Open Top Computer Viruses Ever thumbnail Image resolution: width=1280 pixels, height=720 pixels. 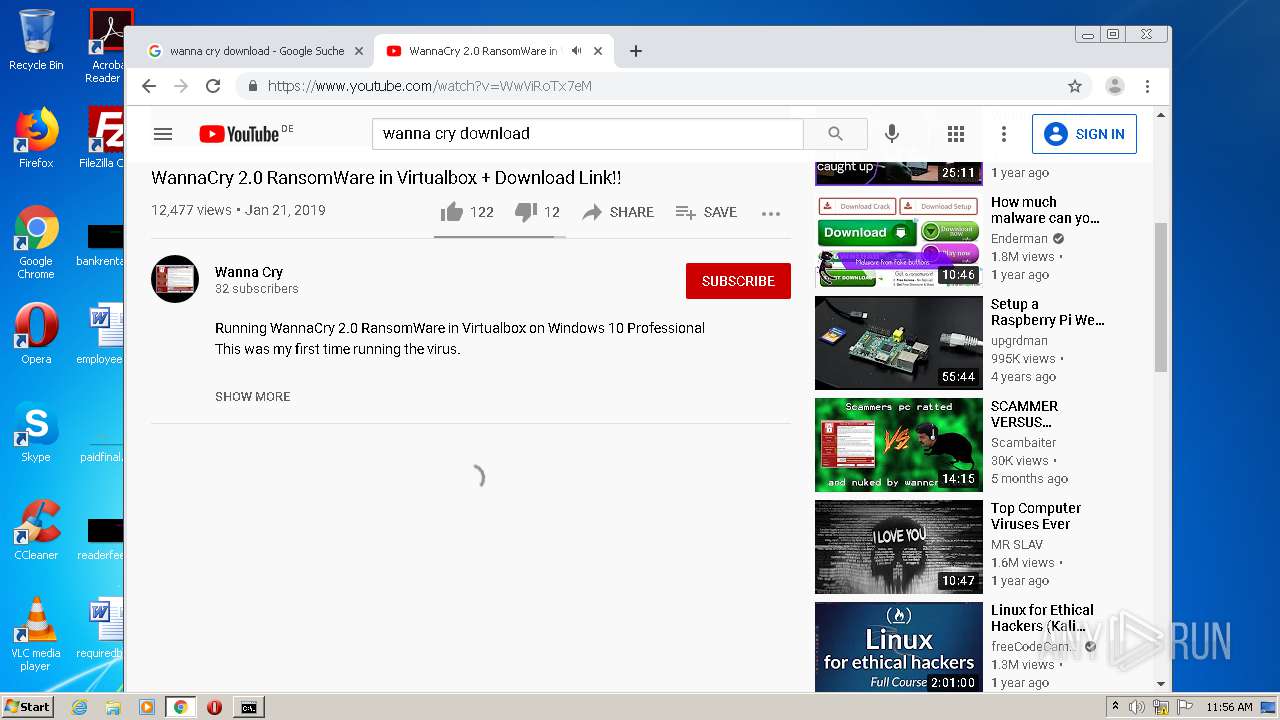tap(899, 547)
